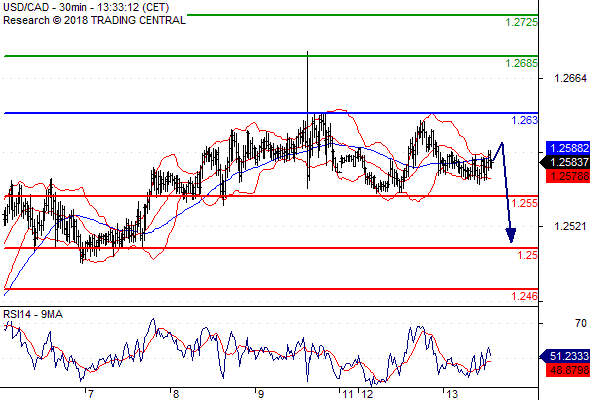Click the blue 1.25882 price tag

[x=568, y=148]
